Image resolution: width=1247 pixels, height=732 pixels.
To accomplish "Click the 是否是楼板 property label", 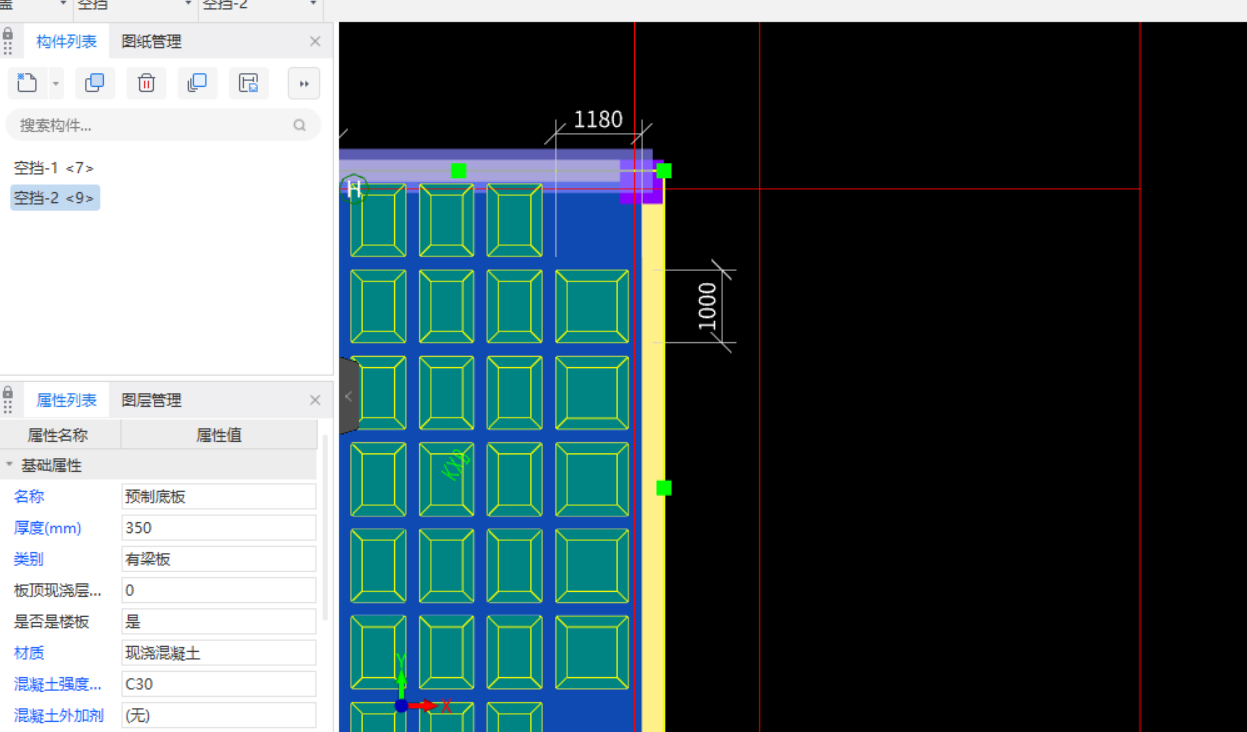I will (51, 621).
